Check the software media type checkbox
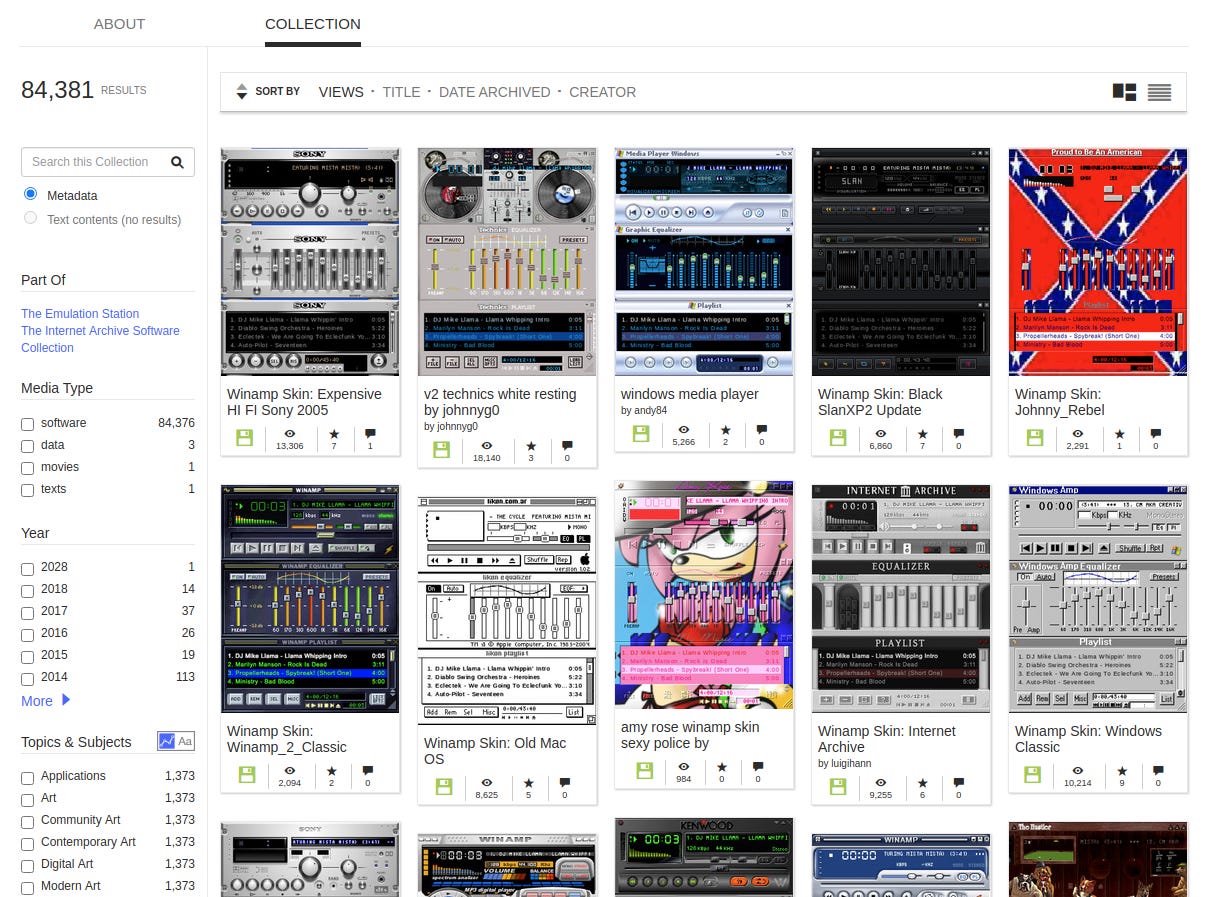Viewport: 1217px width, 897px height. pos(27,424)
